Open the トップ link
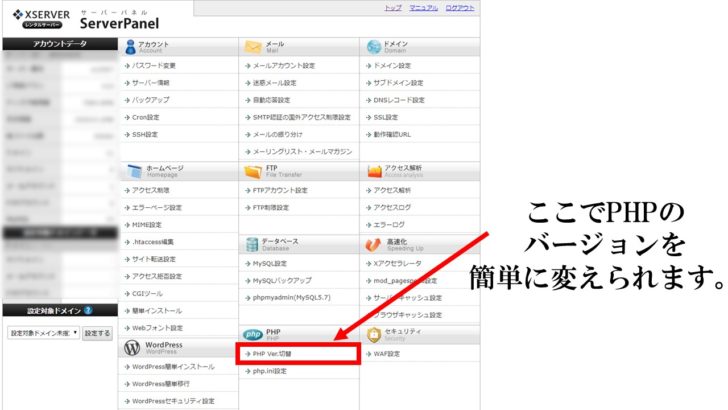This screenshot has height=410, width=728. pyautogui.click(x=393, y=8)
